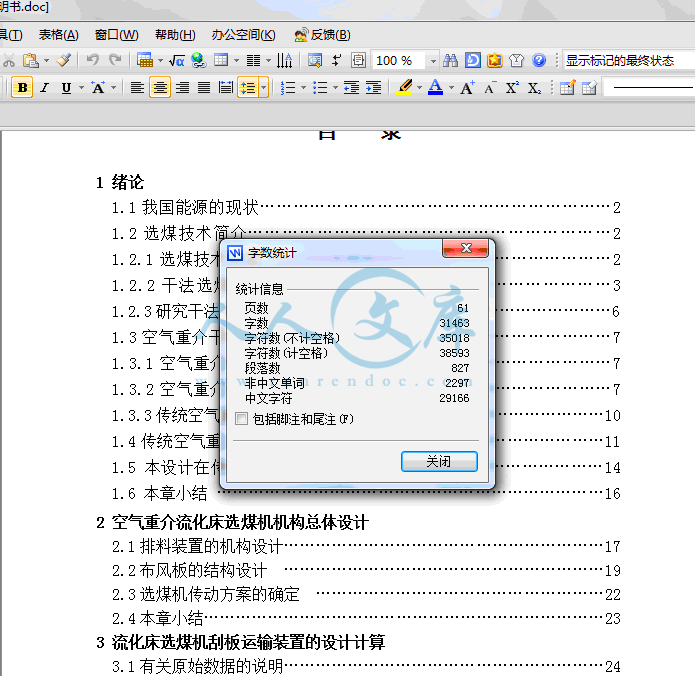Select the Format Painter brush icon
The image size is (695, 676).
(x=63, y=60)
